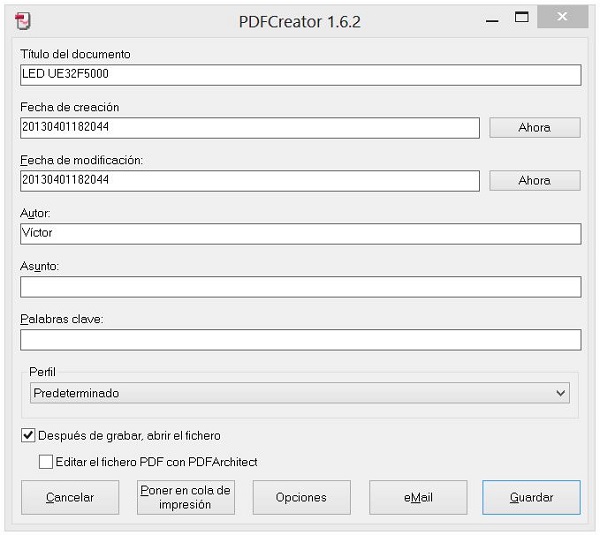
Task: Open the Opciones button
Action: coord(302,497)
